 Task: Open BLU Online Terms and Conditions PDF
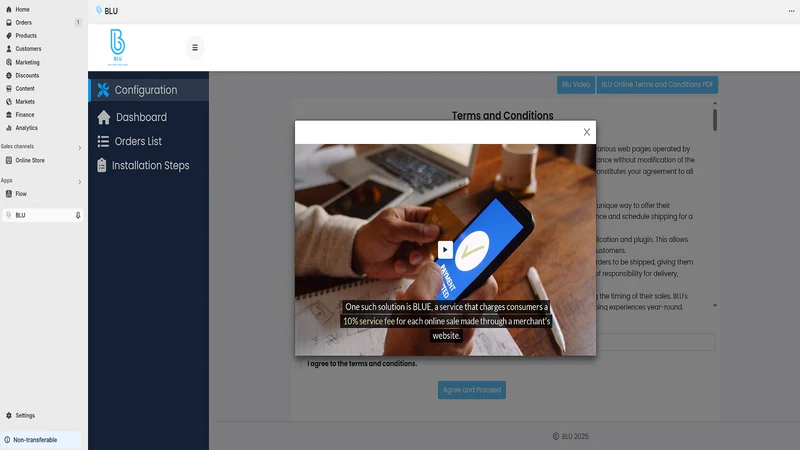pos(657,85)
